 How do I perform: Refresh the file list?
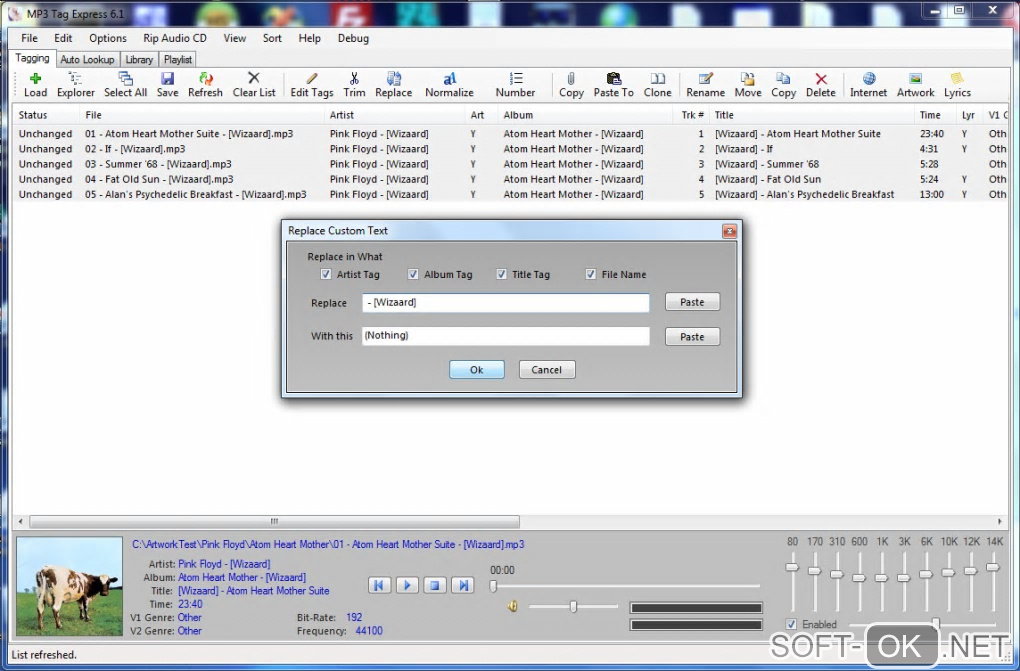point(206,85)
